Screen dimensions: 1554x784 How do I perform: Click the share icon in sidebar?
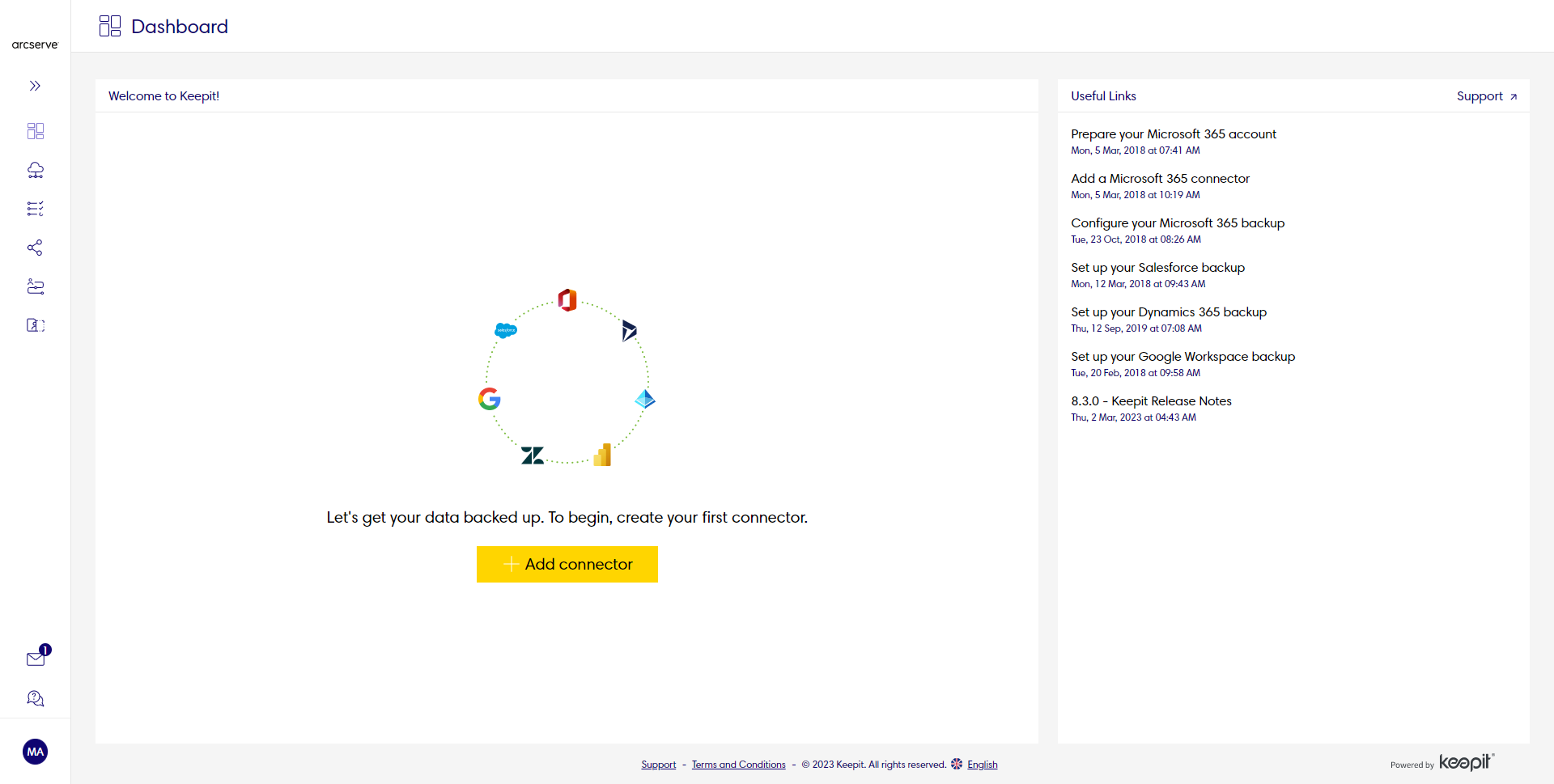click(35, 248)
